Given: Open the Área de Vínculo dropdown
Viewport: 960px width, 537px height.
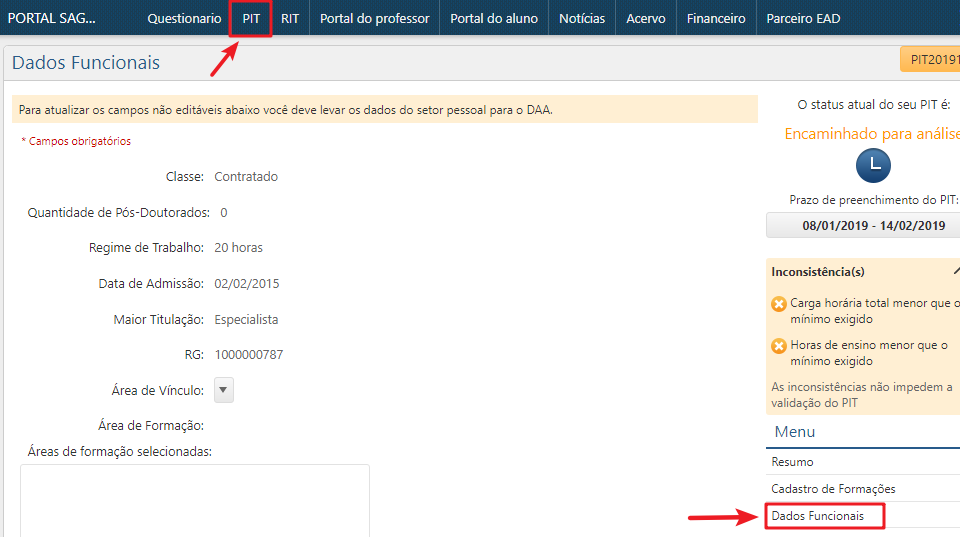Looking at the screenshot, I should click(224, 390).
